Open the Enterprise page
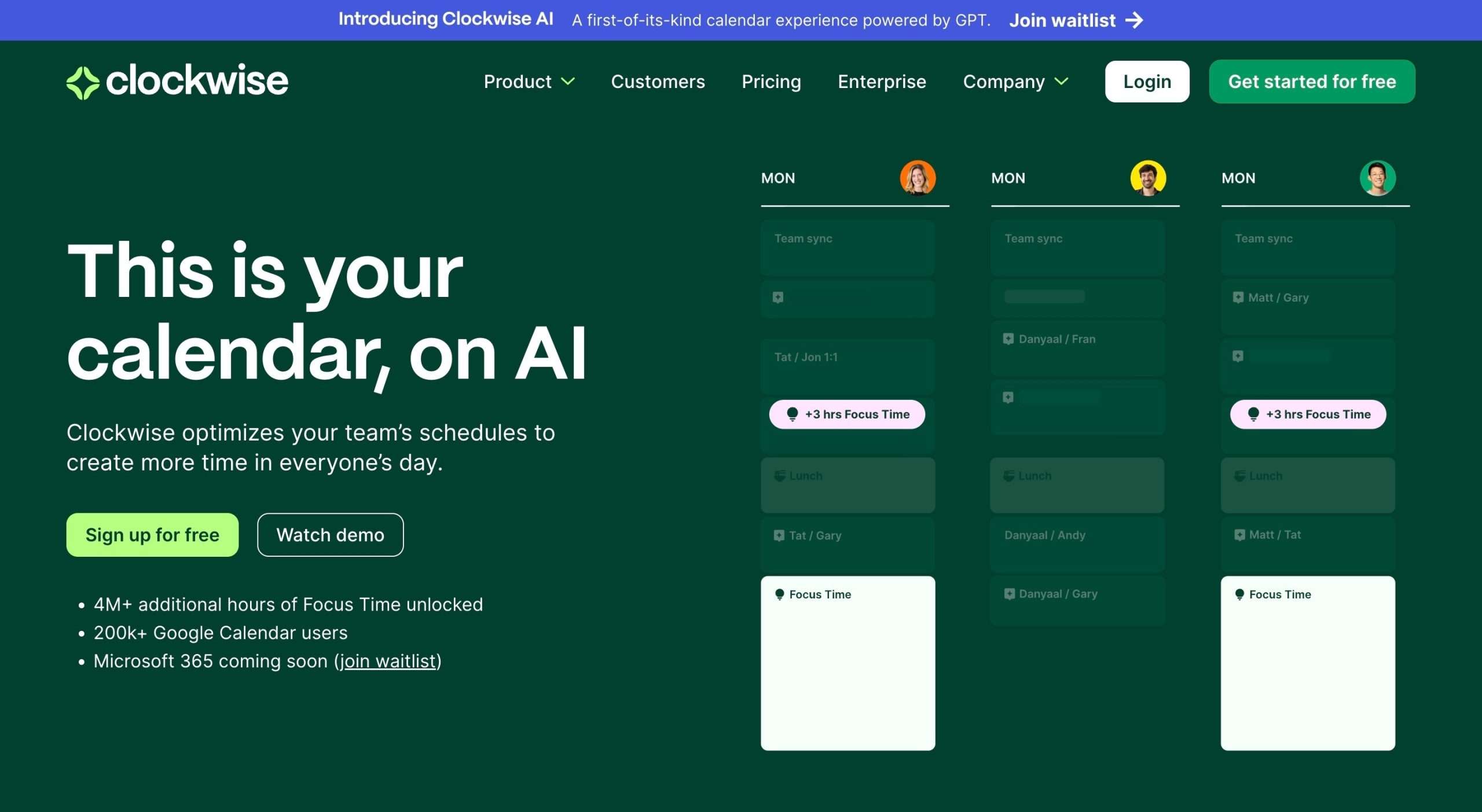1482x812 pixels. tap(882, 82)
